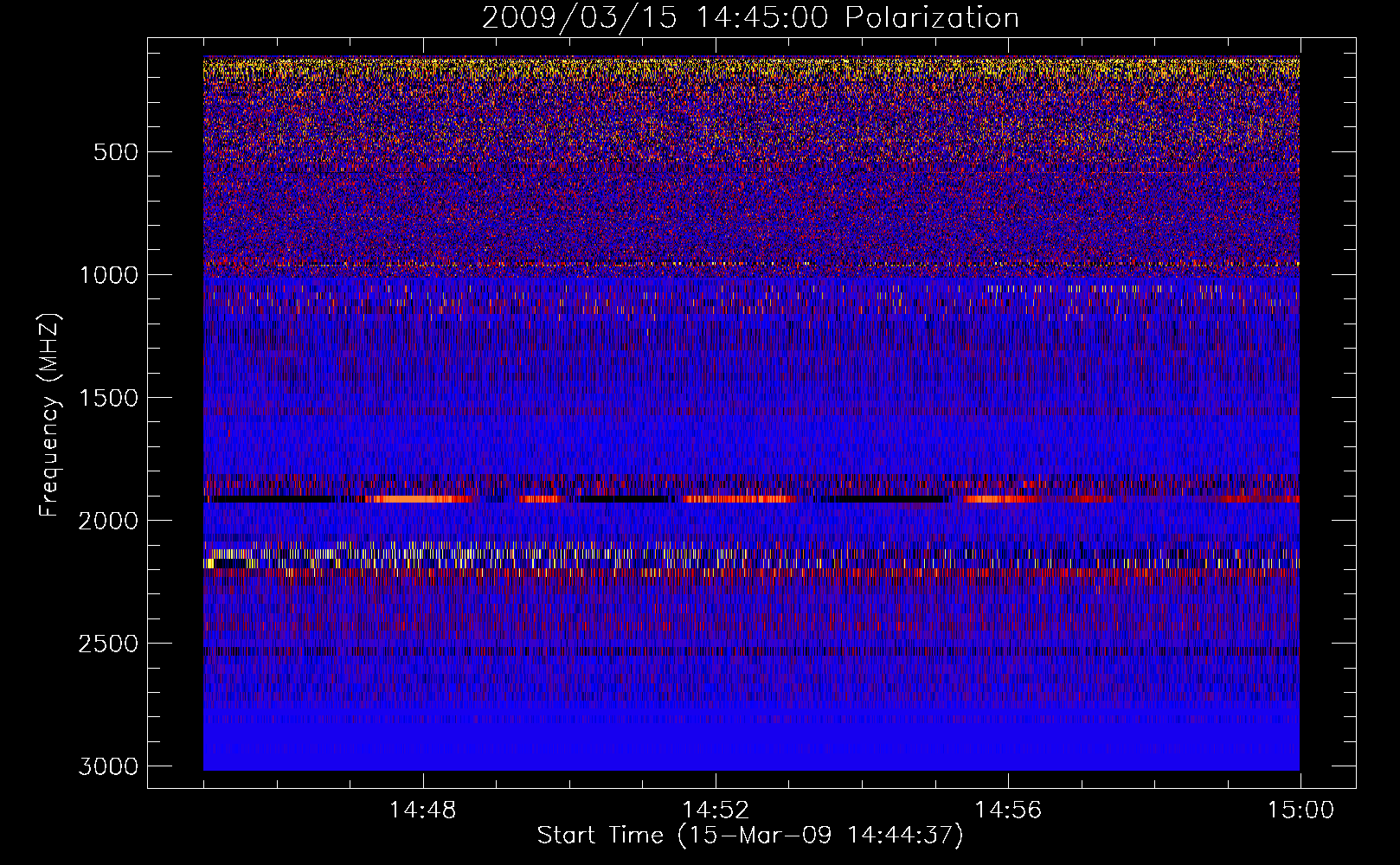The image size is (1400, 865).
Task: Select the 14:48 time tick label
Action: (x=422, y=811)
